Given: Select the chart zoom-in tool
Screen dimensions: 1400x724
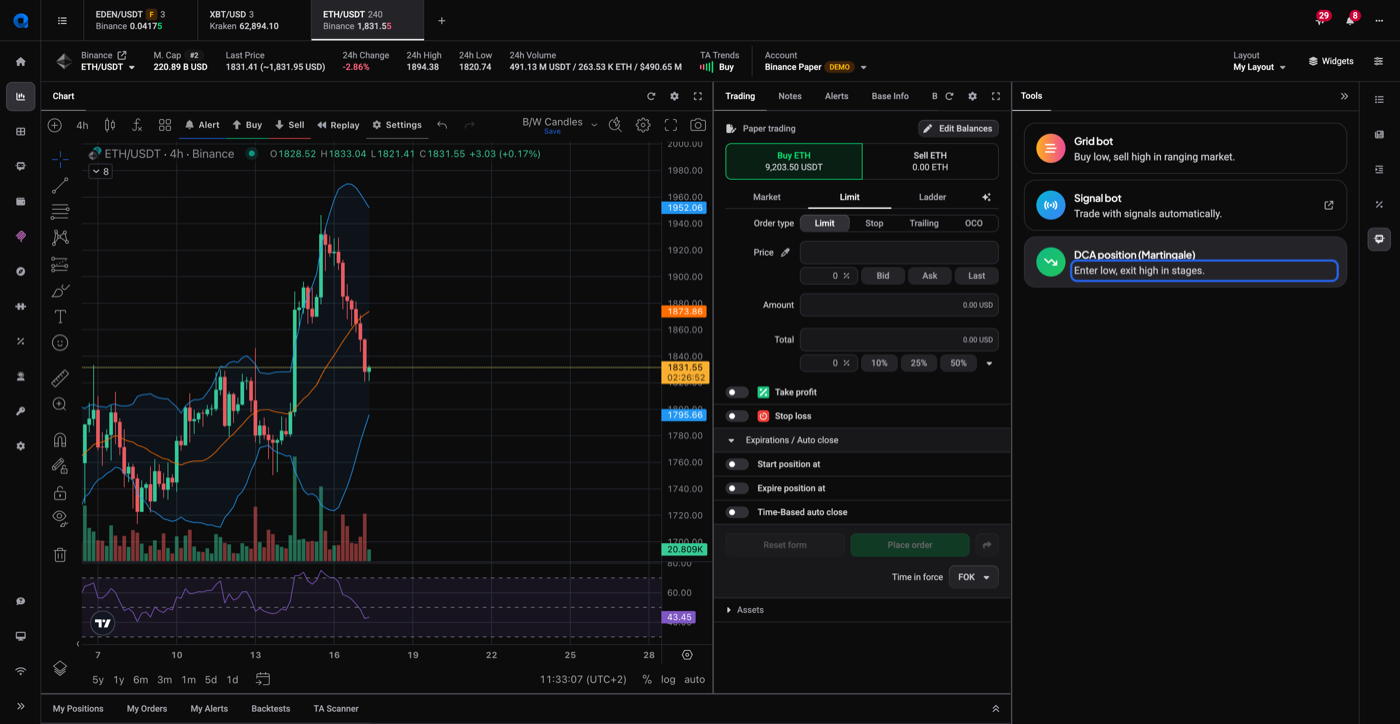Looking at the screenshot, I should [x=60, y=404].
